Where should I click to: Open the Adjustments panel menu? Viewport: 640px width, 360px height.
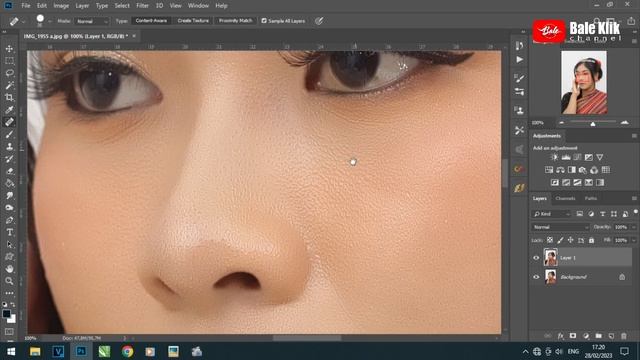tap(634, 136)
